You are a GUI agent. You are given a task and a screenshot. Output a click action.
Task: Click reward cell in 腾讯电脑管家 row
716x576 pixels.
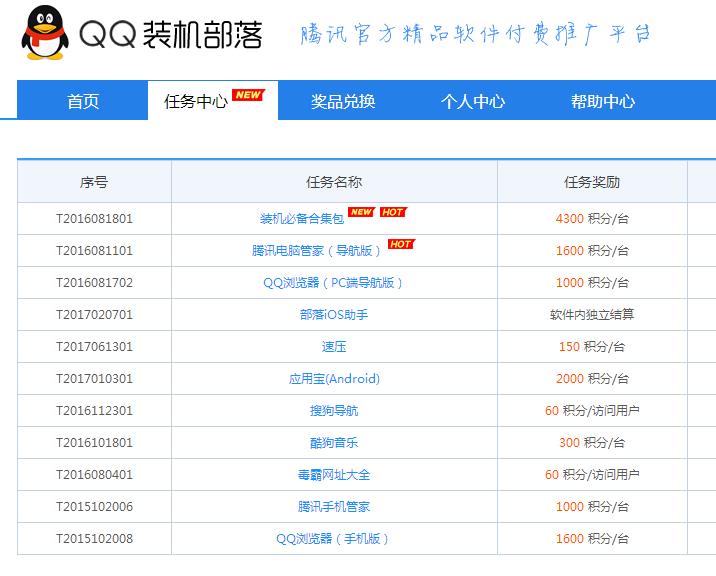tap(592, 251)
